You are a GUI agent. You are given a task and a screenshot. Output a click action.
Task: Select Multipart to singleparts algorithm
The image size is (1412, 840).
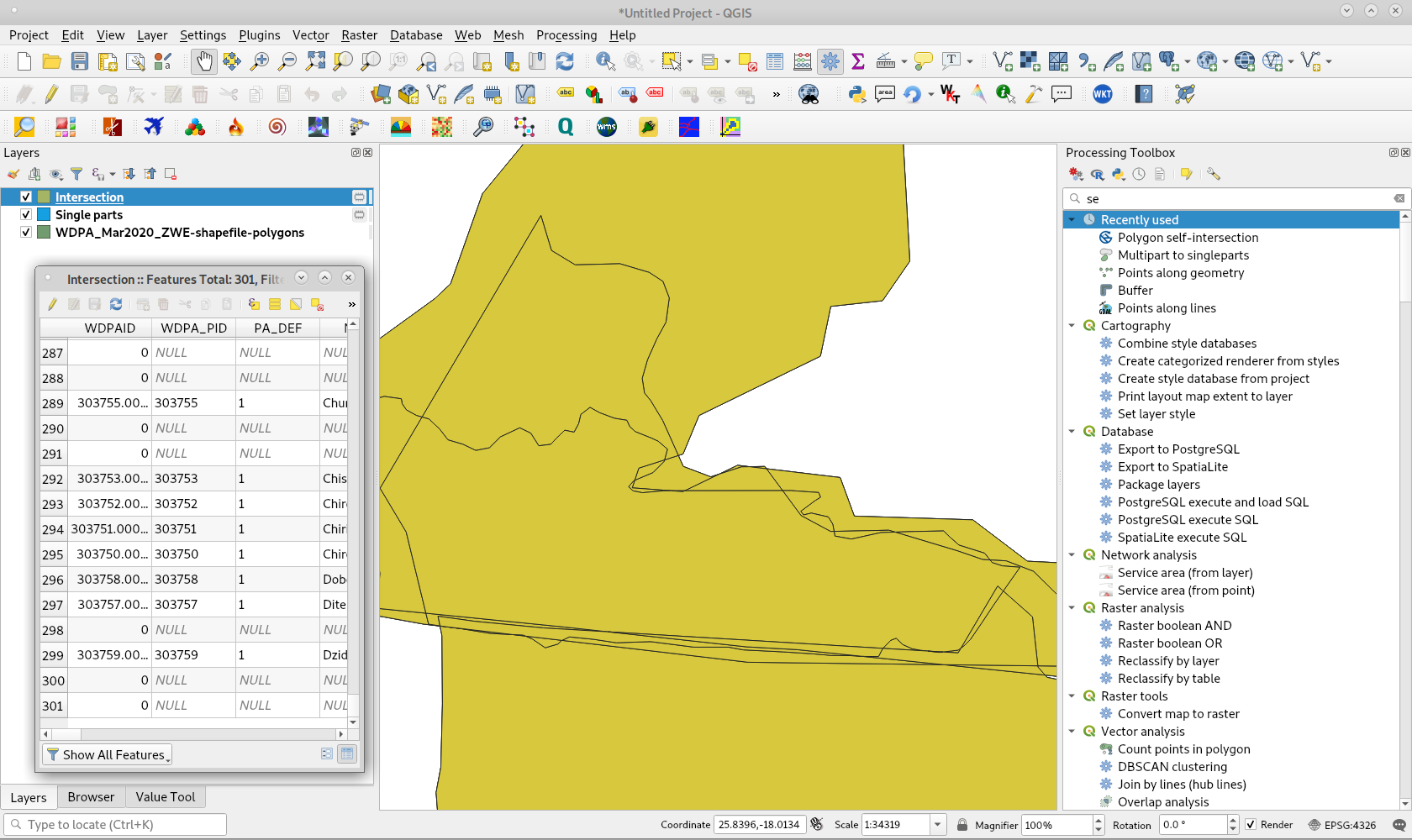(1183, 255)
